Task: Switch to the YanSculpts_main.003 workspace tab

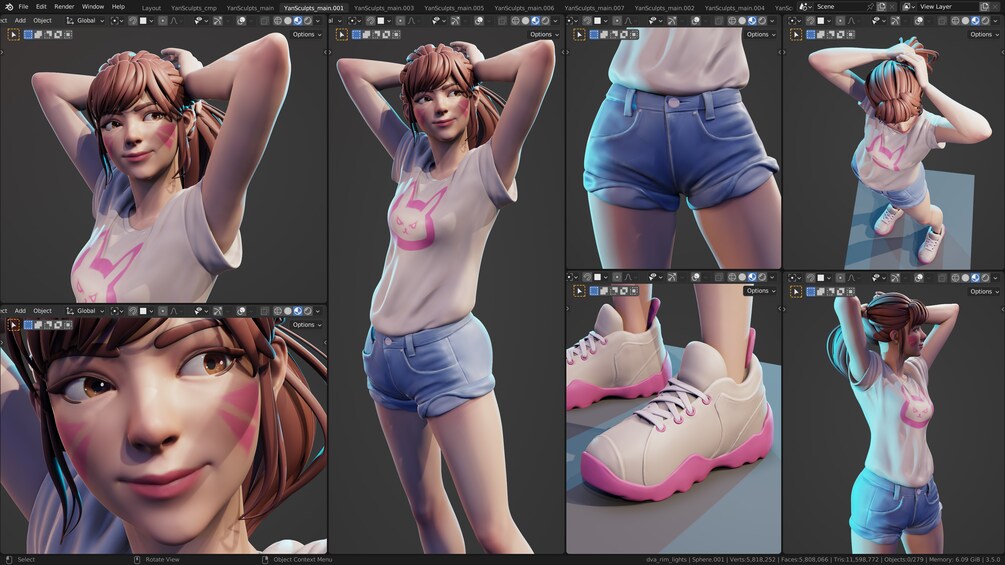Action: coord(384,8)
